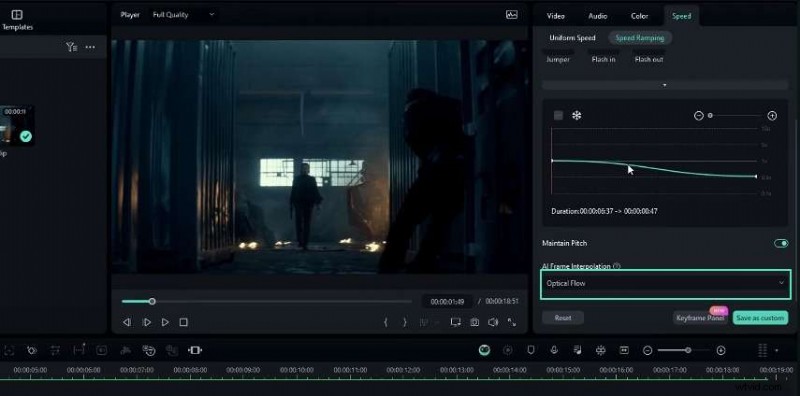Click the microphone voiceover icon
800x396 pixels.
point(554,350)
